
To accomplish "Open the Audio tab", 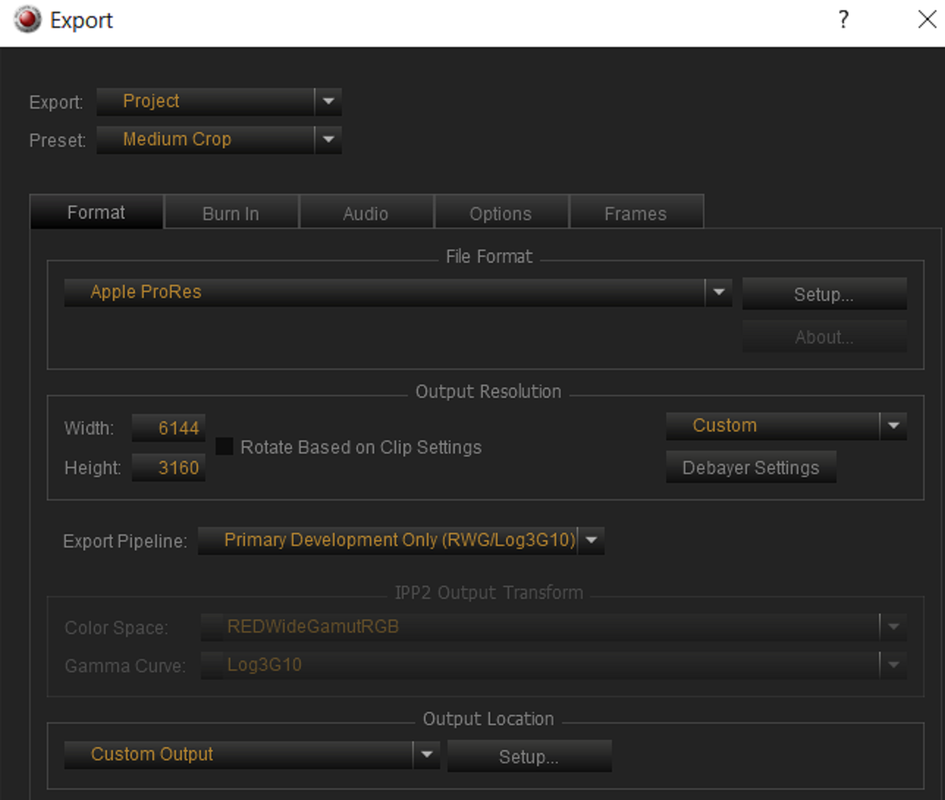I will 366,213.
